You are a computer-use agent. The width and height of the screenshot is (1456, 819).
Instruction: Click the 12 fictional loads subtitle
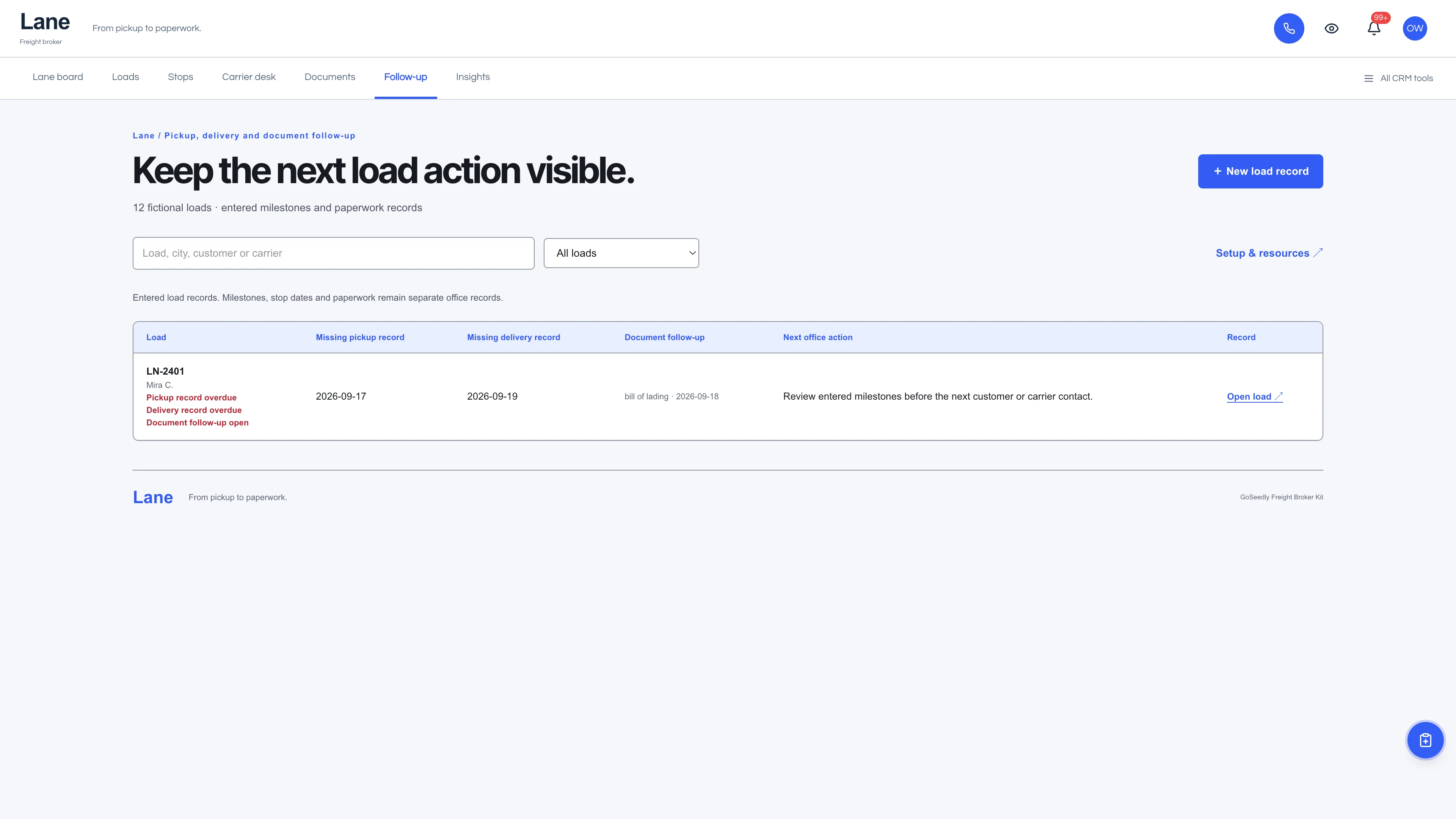click(x=277, y=208)
